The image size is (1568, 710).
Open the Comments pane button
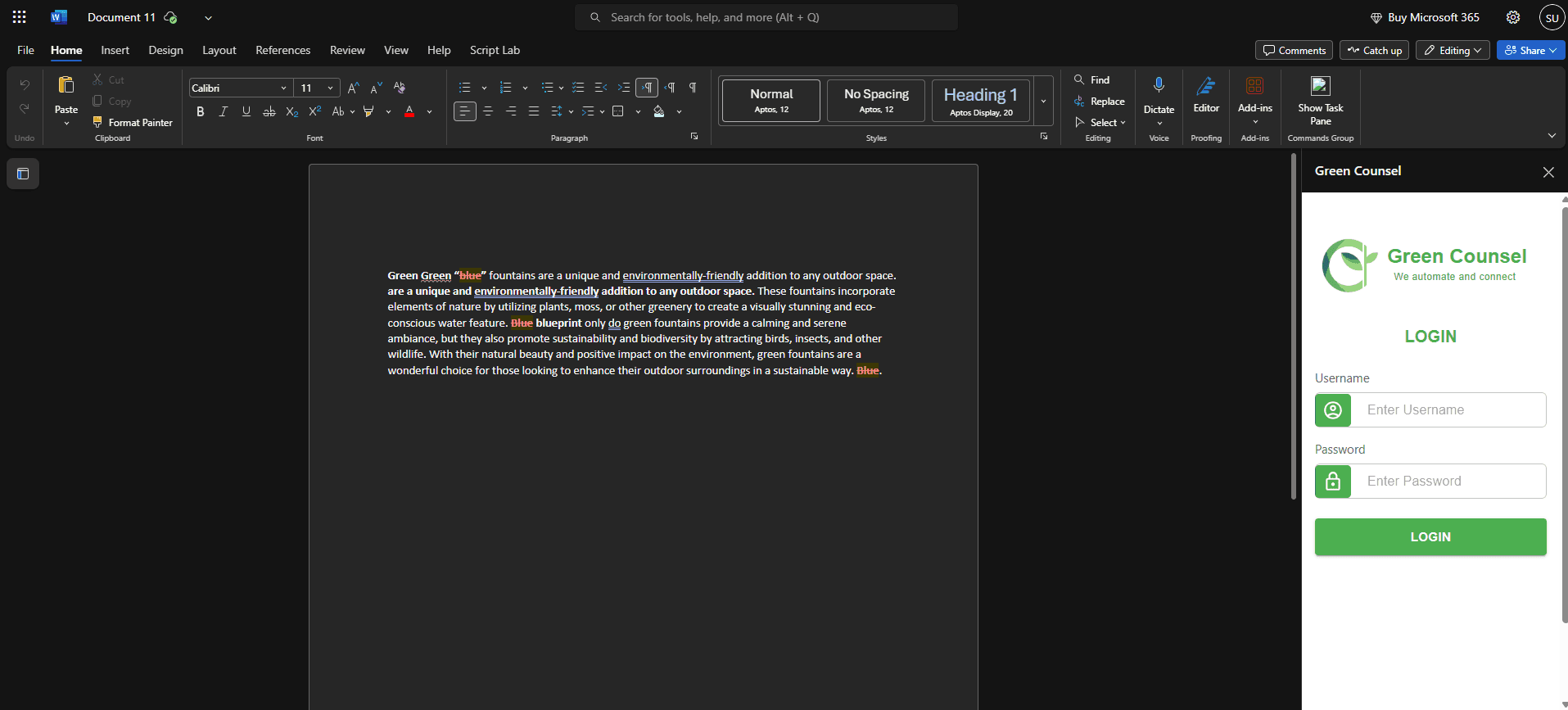pos(1294,51)
